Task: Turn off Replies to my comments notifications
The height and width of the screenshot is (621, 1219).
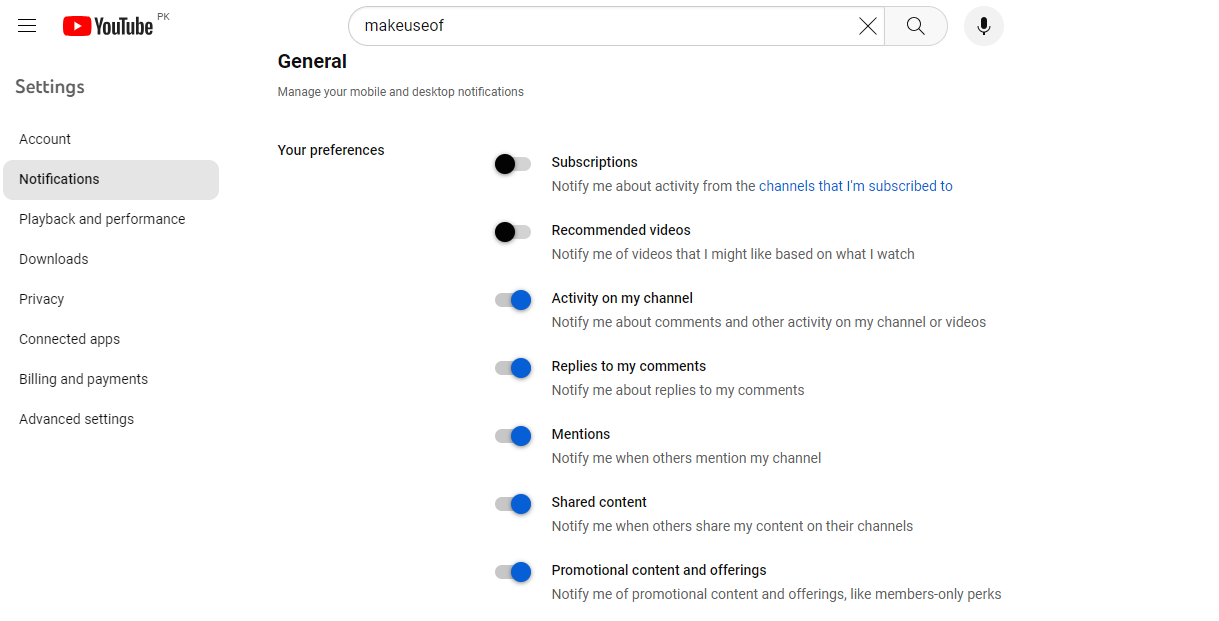Action: [x=512, y=368]
